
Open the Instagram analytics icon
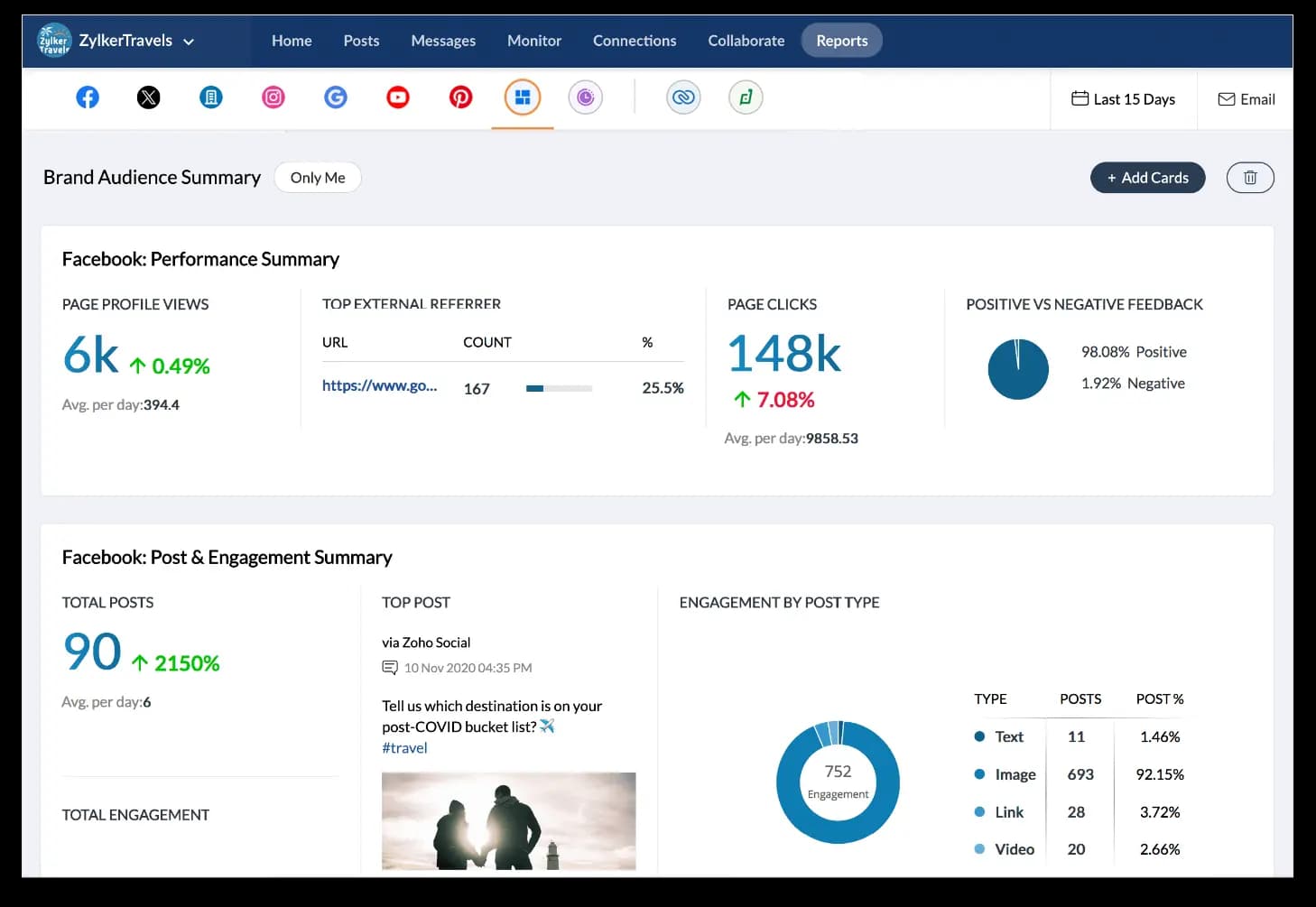[x=273, y=97]
